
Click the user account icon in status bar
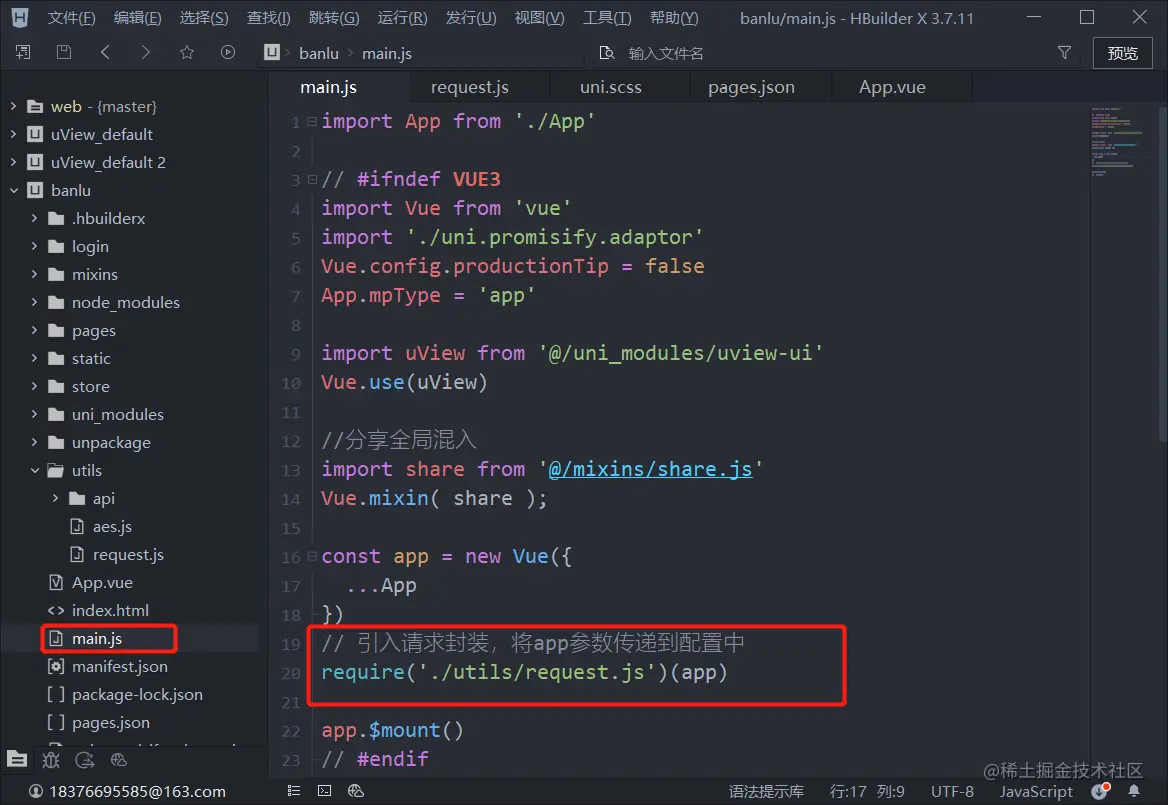(x=36, y=791)
